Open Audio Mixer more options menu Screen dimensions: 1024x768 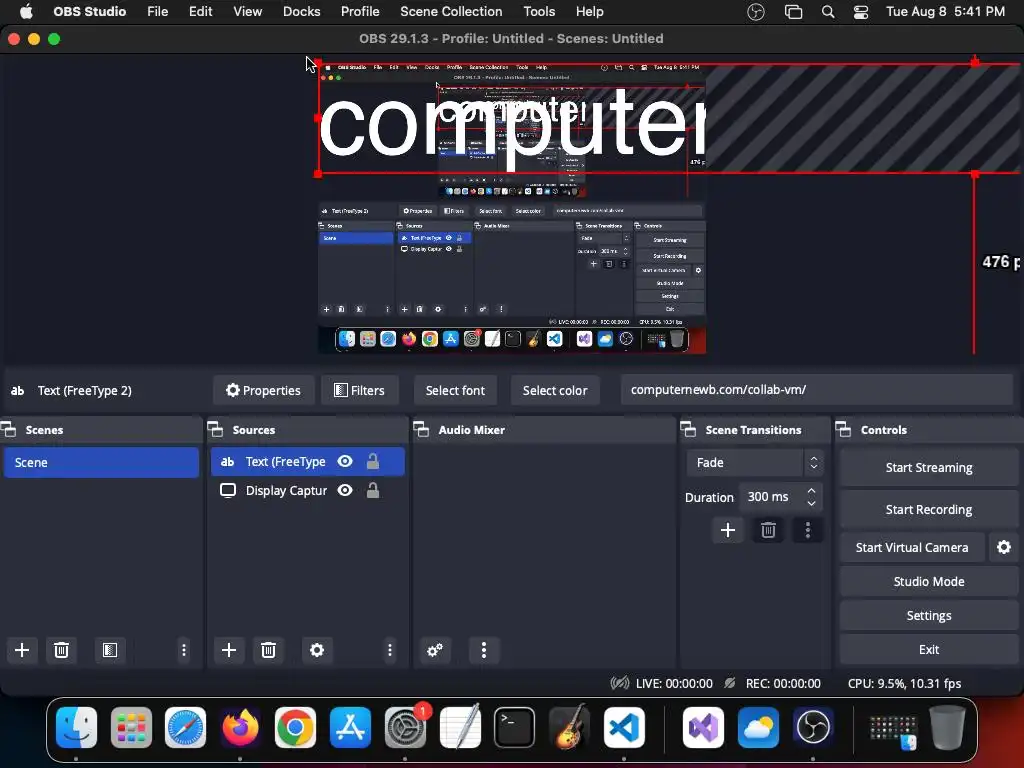[484, 650]
